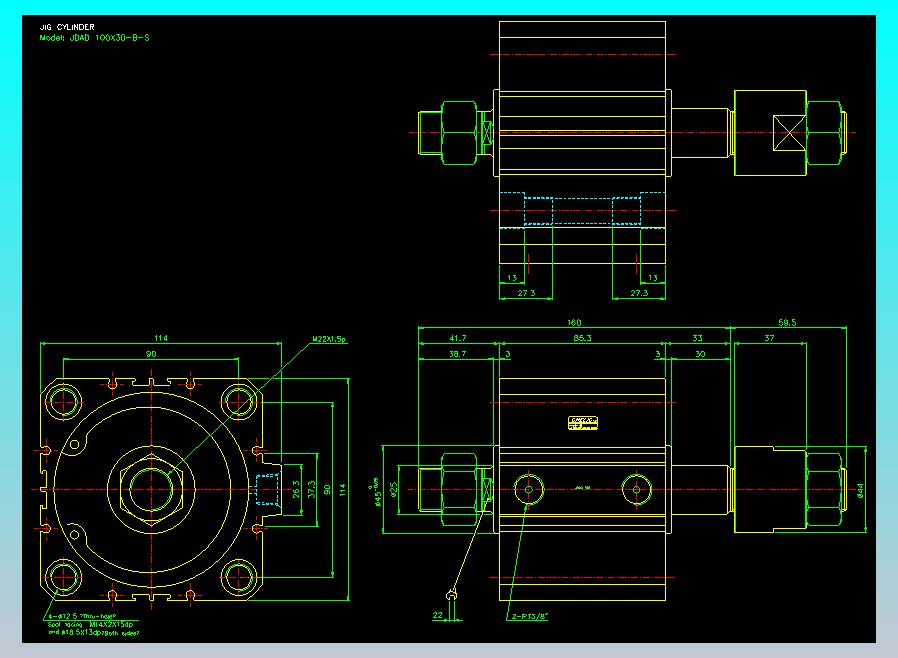
Task: Click the yellow nameplate on cylinder body
Action: pyautogui.click(x=582, y=423)
